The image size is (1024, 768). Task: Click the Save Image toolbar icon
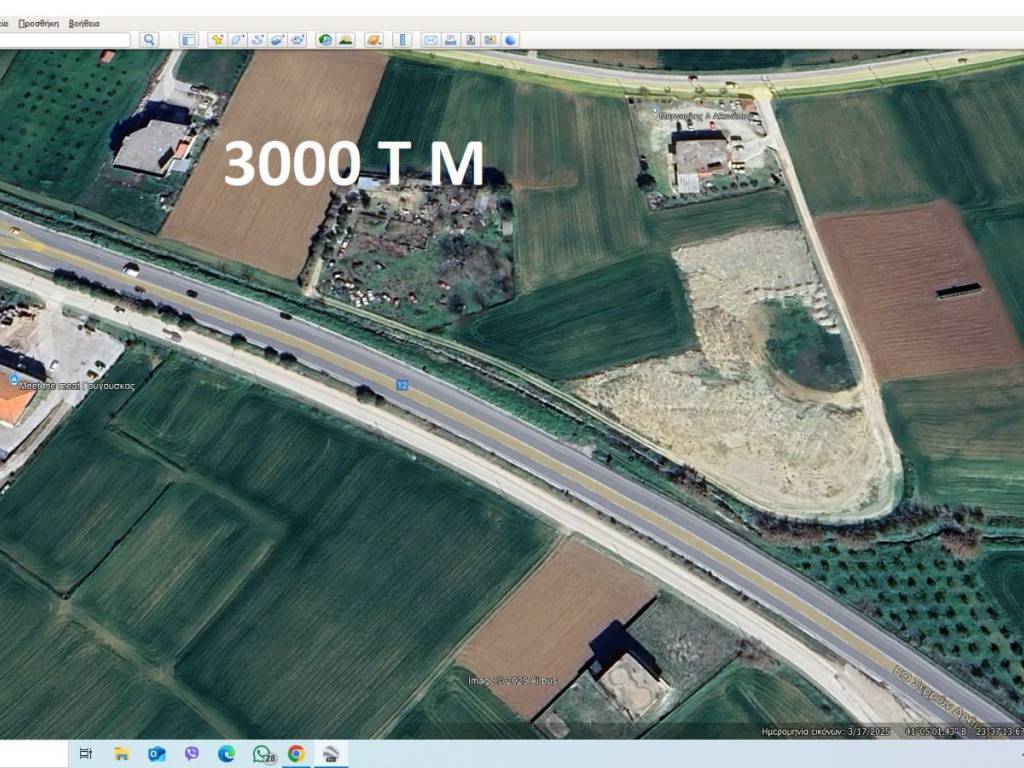470,40
